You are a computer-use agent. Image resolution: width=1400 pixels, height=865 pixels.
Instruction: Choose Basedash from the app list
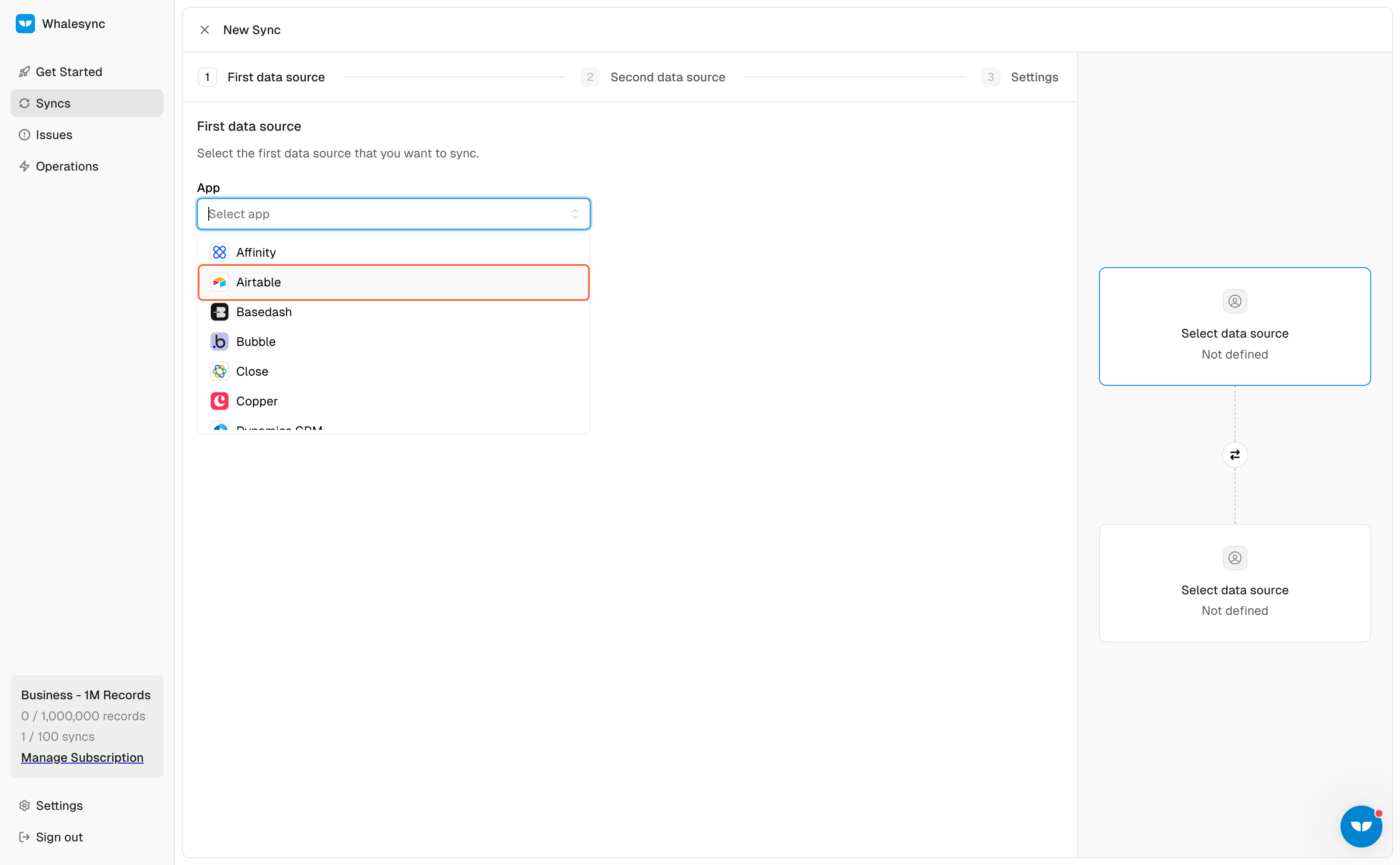(394, 312)
